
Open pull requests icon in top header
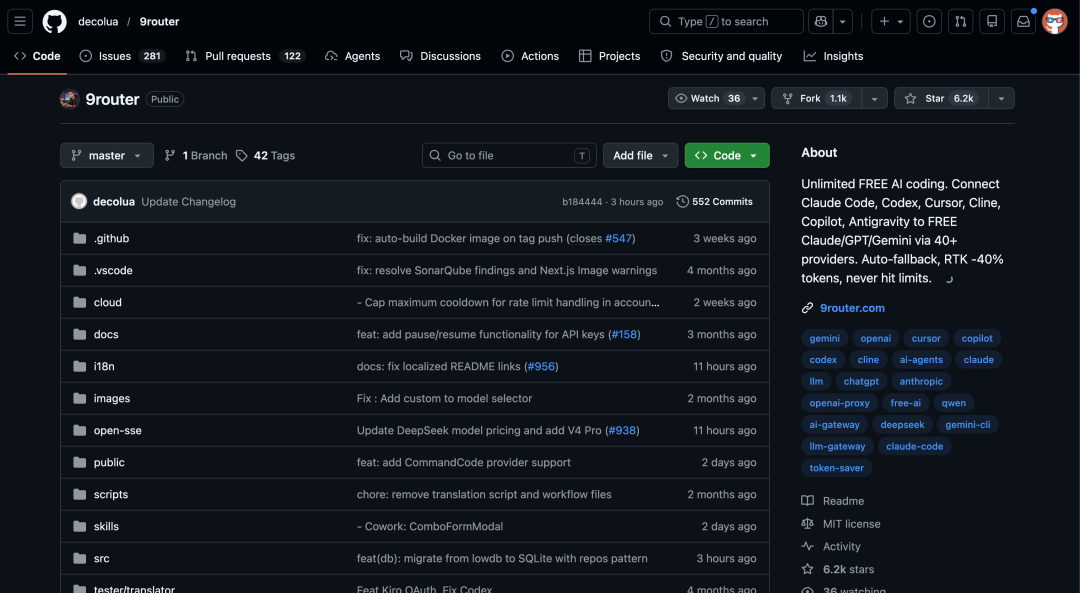(x=960, y=21)
